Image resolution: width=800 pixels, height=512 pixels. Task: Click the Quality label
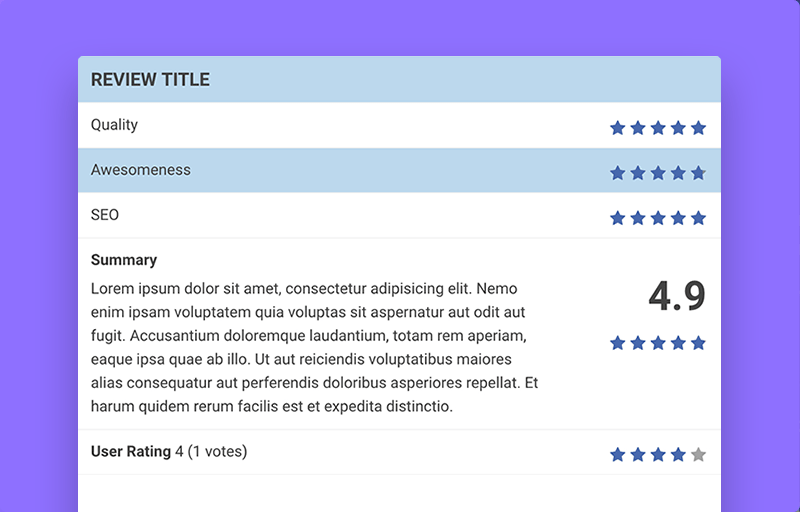click(x=114, y=125)
